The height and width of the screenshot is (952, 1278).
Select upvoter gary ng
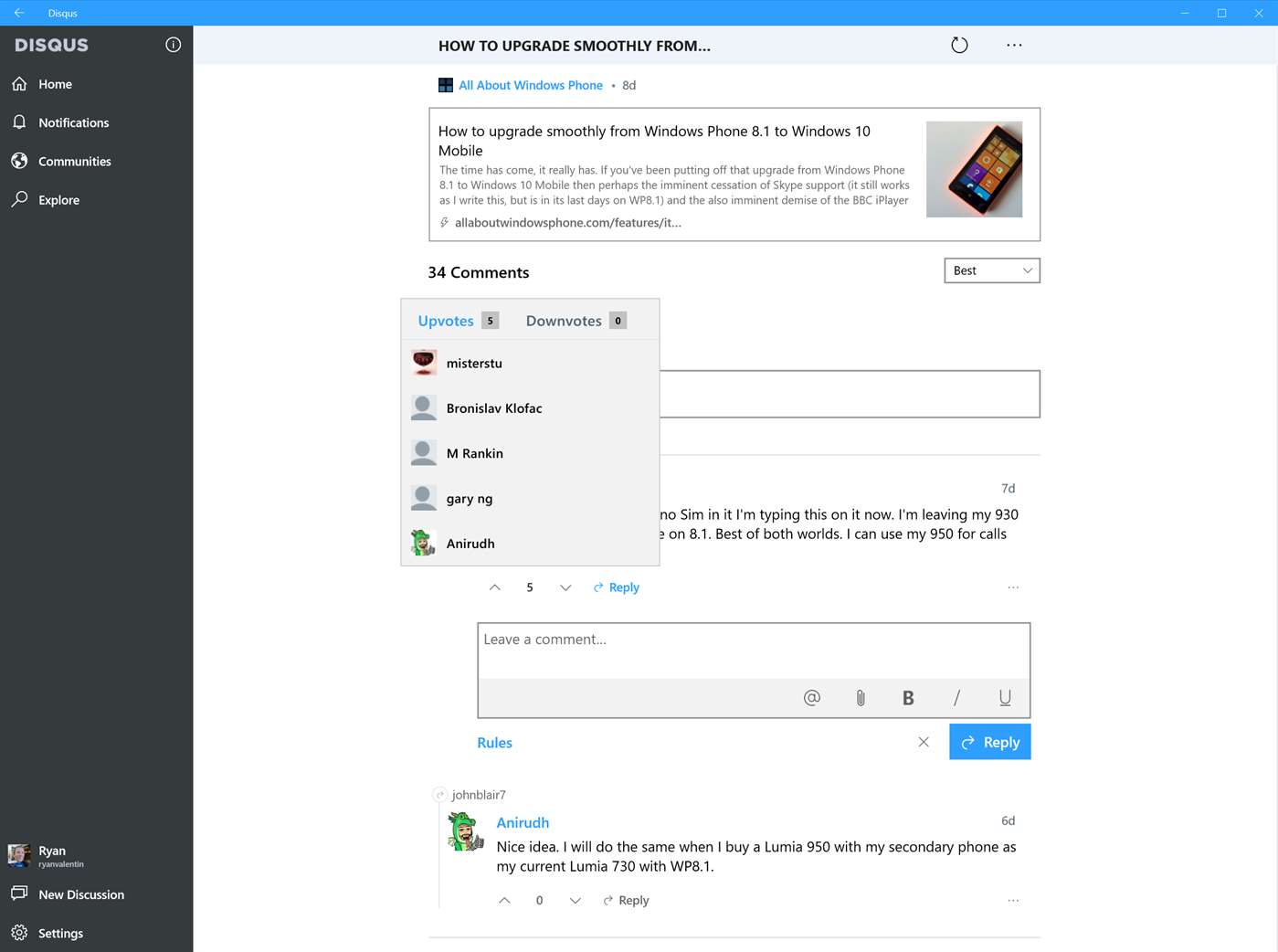(530, 499)
